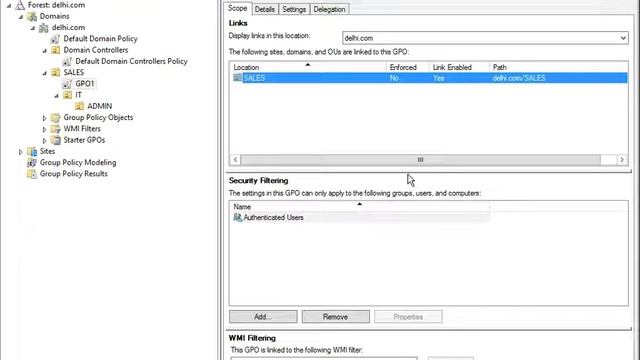The height and width of the screenshot is (360, 640).
Task: Collapse the delhi.com domain node
Action: click(x=33, y=28)
